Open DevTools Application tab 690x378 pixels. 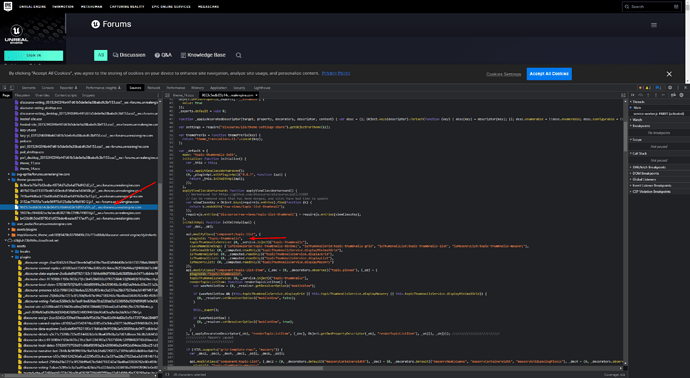coord(218,88)
